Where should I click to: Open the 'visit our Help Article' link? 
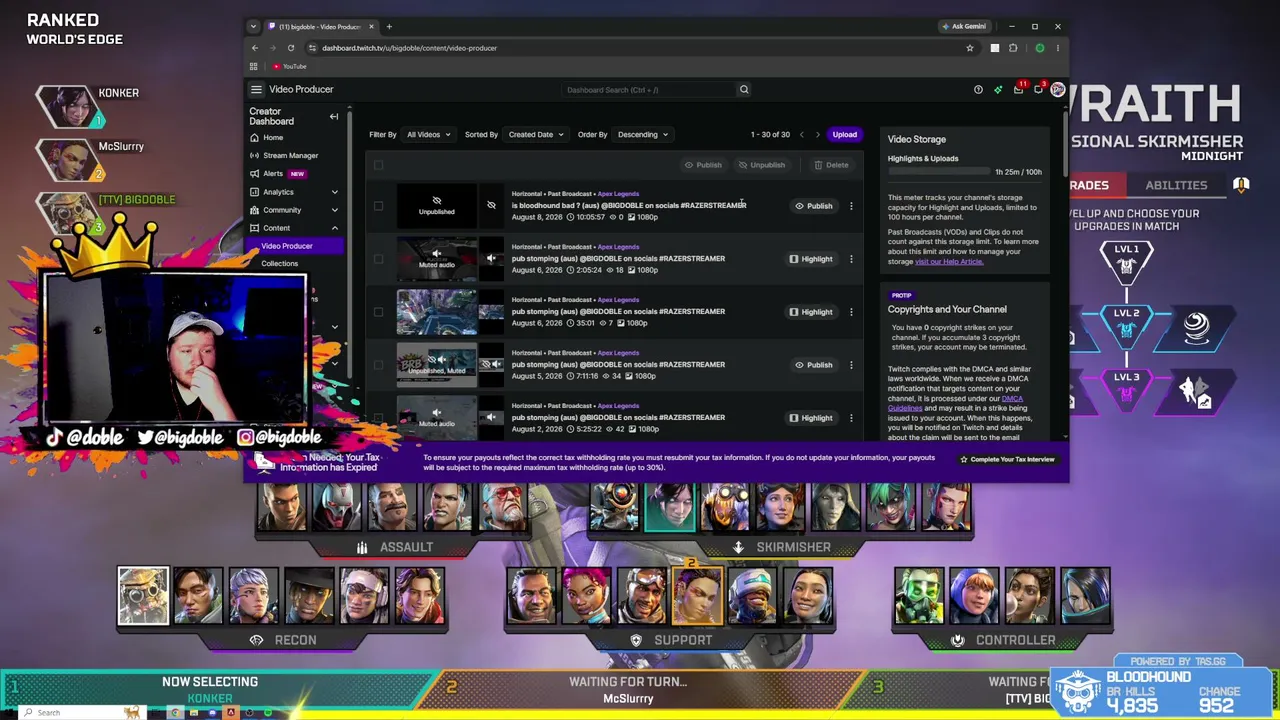(948, 262)
